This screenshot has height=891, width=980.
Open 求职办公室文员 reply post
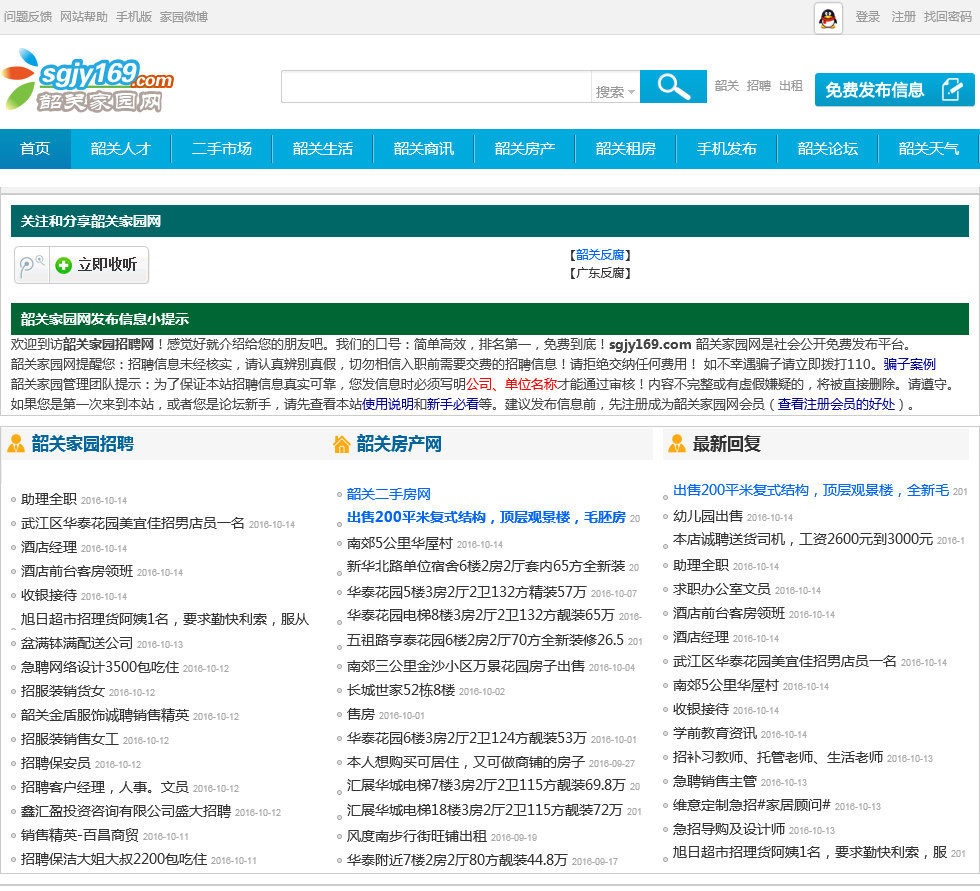coord(721,589)
